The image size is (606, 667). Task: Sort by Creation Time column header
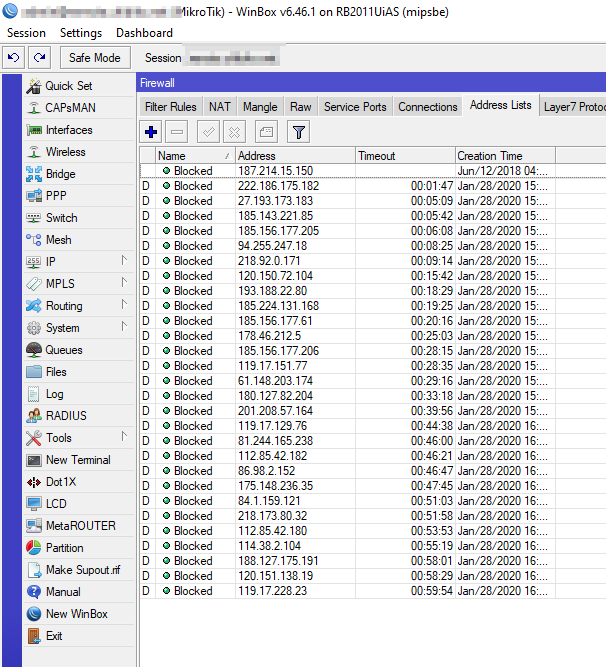[505, 156]
